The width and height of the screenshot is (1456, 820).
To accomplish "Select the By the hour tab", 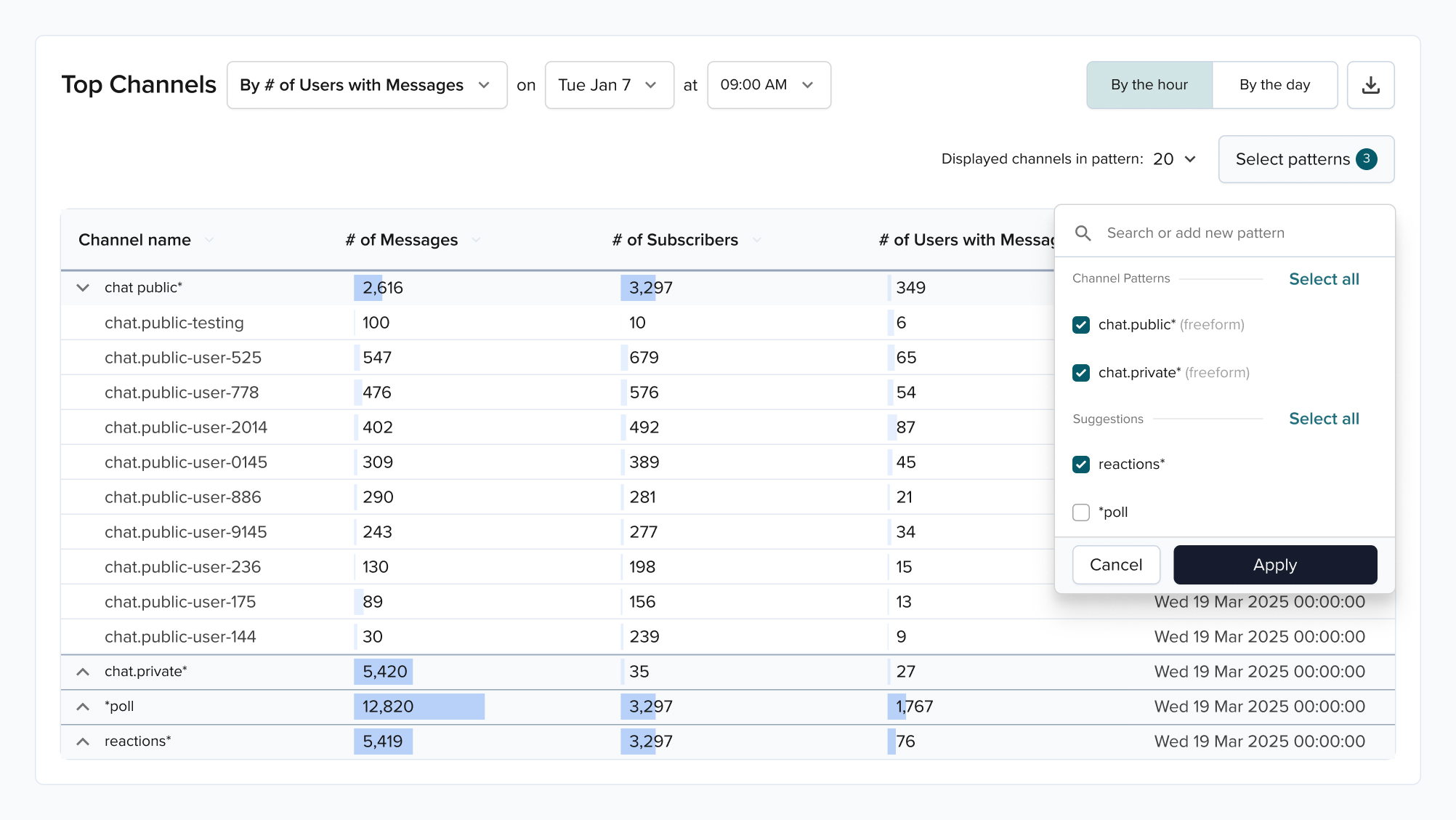I will 1149,85.
